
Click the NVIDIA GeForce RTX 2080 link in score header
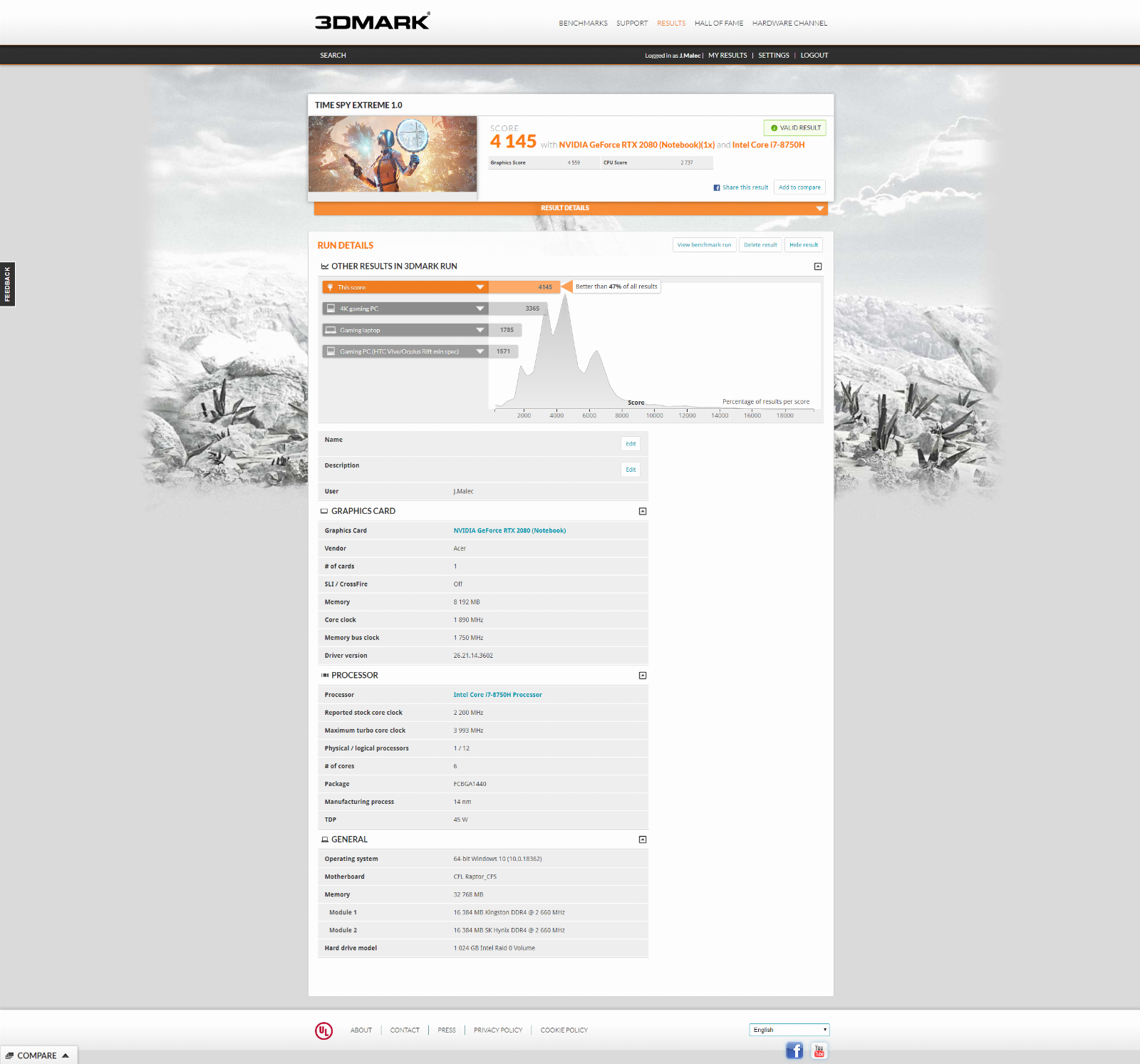(x=636, y=145)
